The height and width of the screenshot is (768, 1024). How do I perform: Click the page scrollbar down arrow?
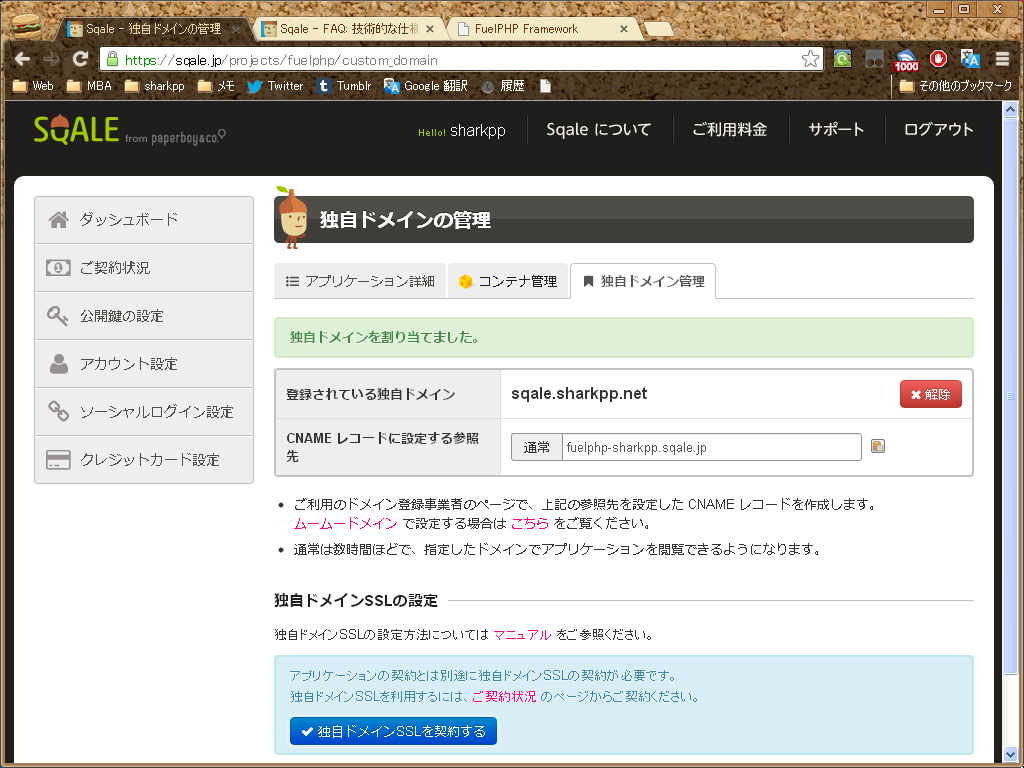(x=1010, y=754)
